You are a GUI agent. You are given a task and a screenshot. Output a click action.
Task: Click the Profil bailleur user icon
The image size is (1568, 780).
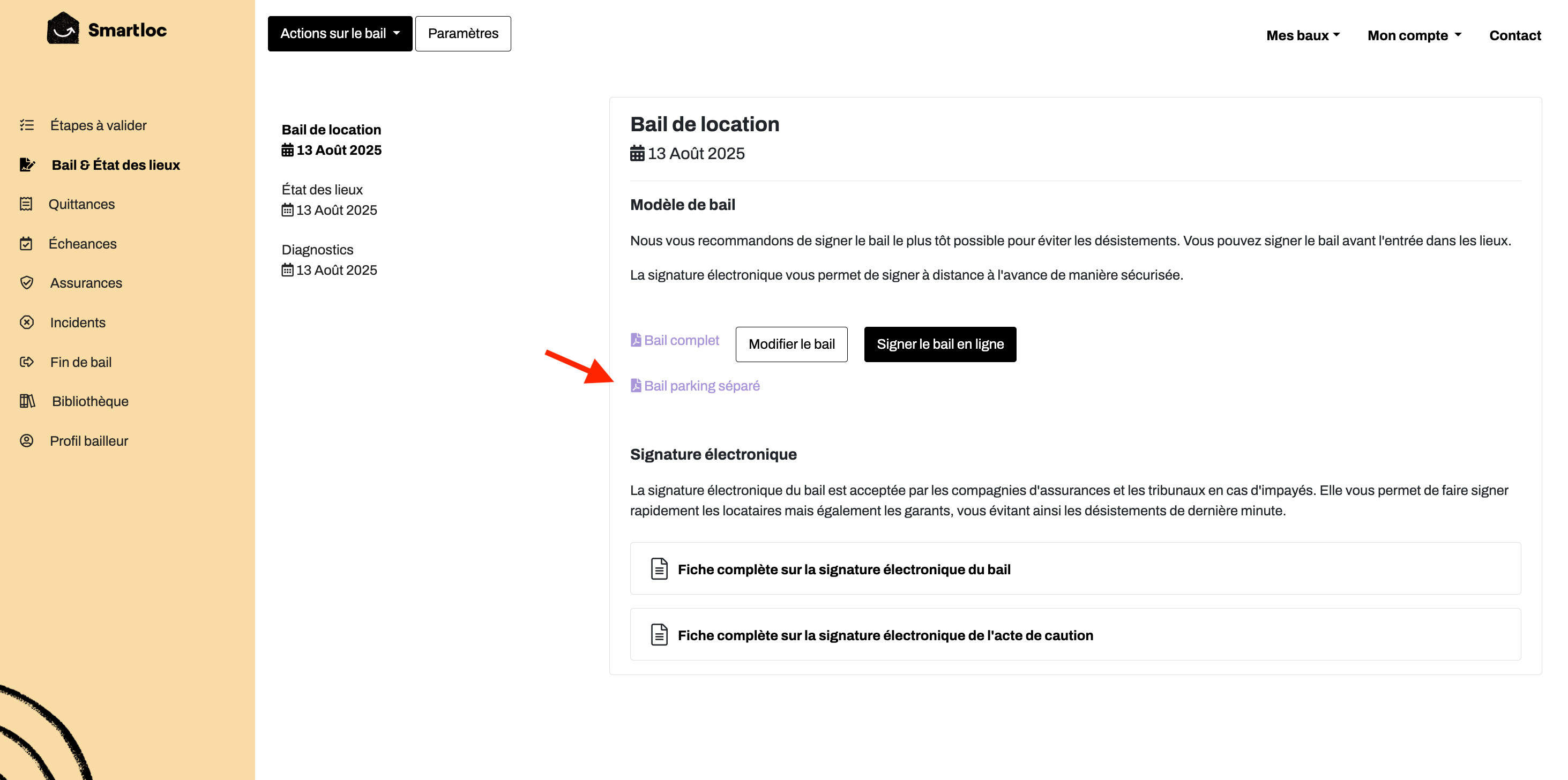pos(27,440)
